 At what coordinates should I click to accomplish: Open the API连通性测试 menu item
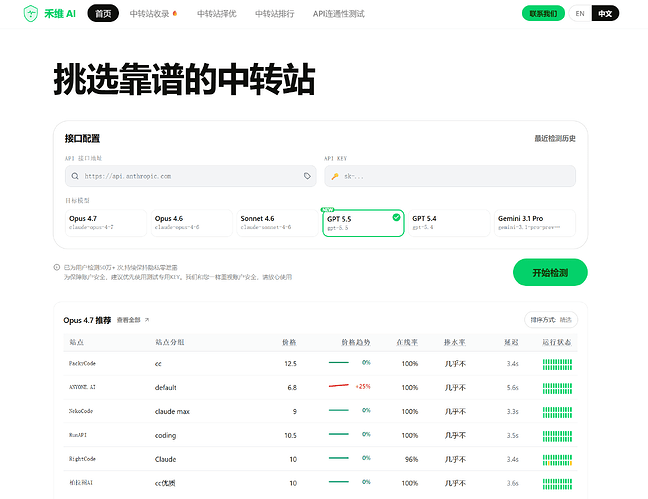pyautogui.click(x=338, y=14)
